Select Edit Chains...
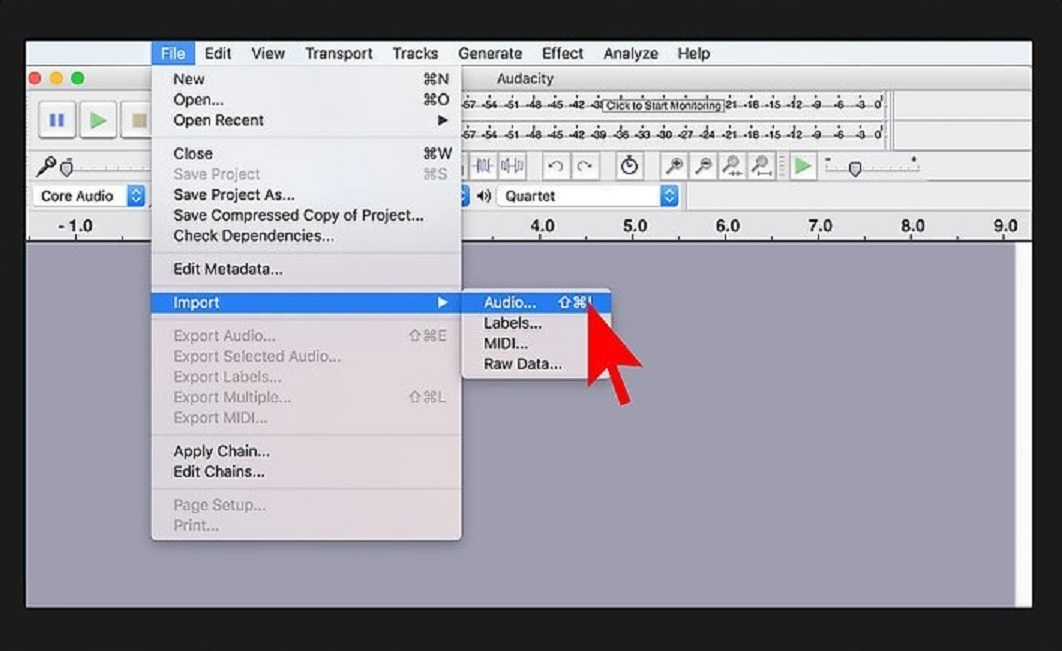 [306, 471]
